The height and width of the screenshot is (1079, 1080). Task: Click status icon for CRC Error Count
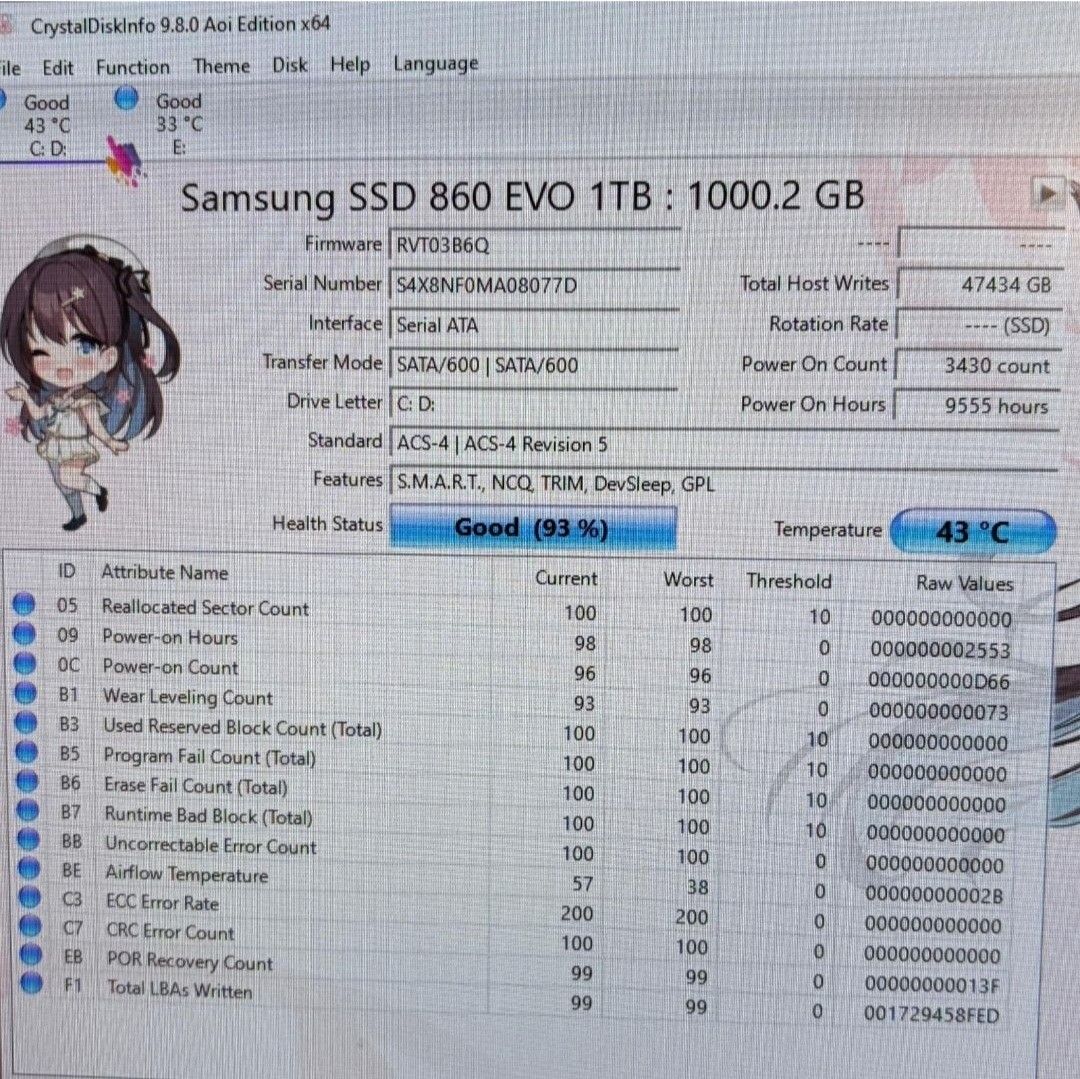click(30, 926)
